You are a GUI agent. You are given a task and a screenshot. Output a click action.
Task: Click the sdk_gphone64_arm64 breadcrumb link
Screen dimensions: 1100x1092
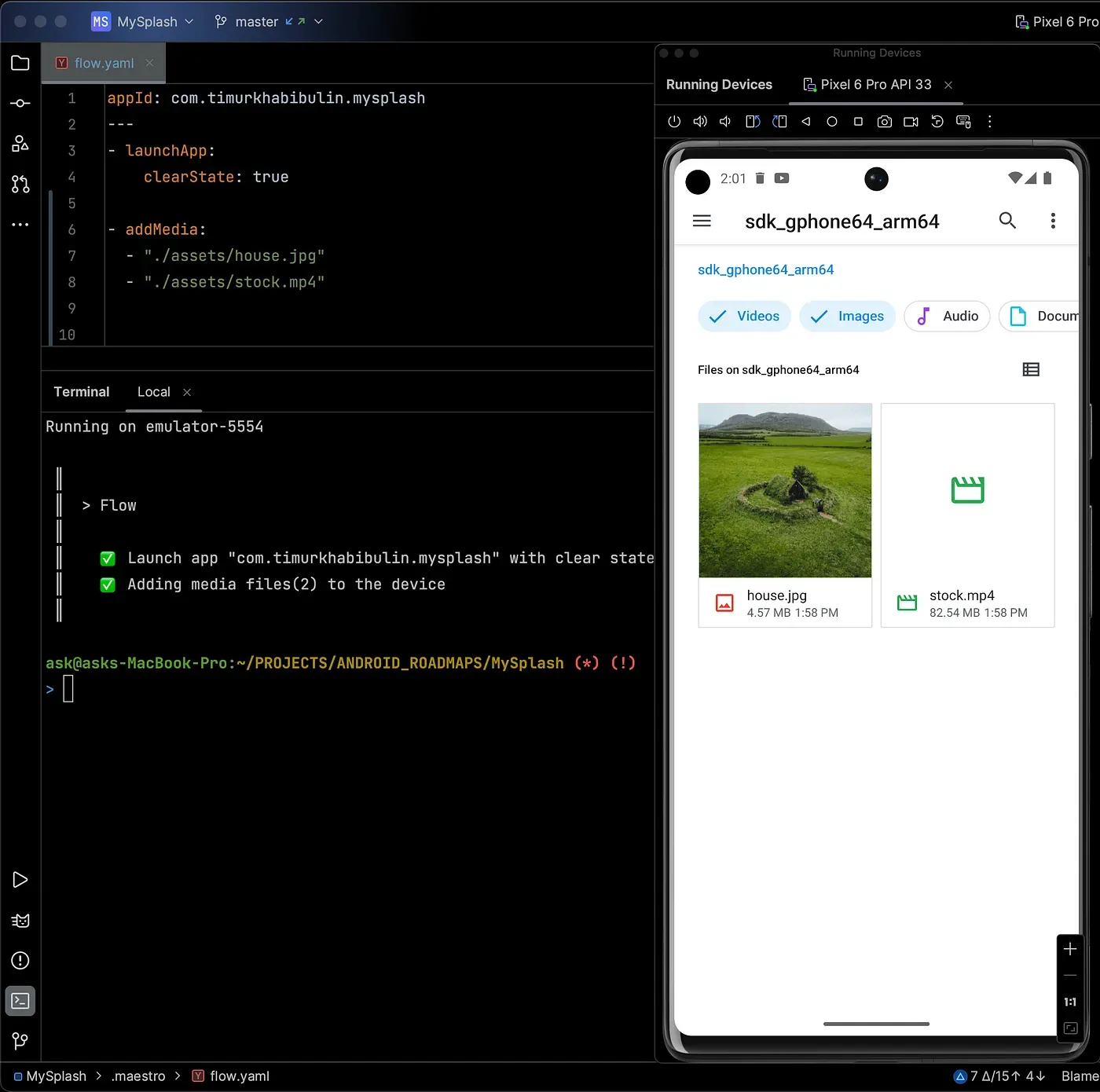point(765,269)
